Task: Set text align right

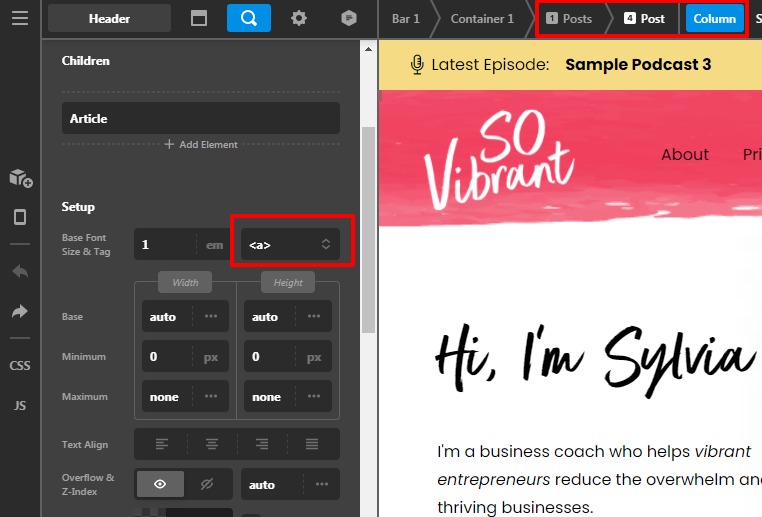Action: click(x=262, y=444)
